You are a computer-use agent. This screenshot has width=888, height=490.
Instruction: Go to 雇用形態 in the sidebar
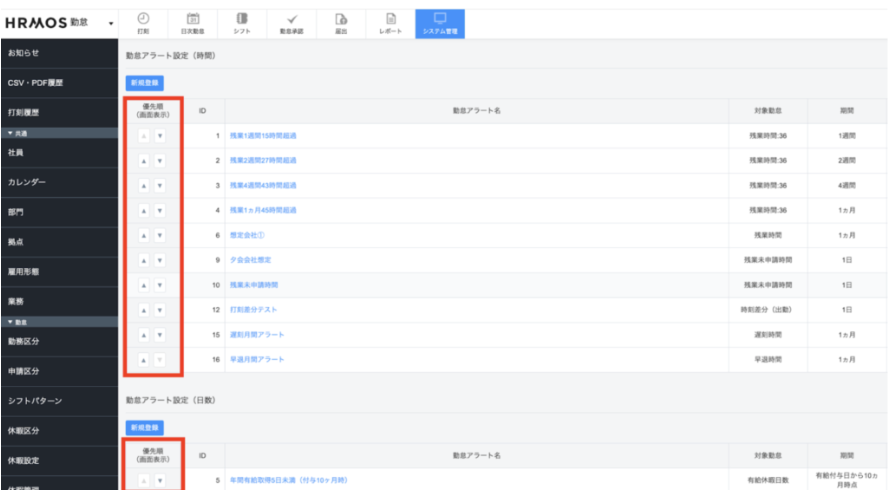click(x=59, y=272)
